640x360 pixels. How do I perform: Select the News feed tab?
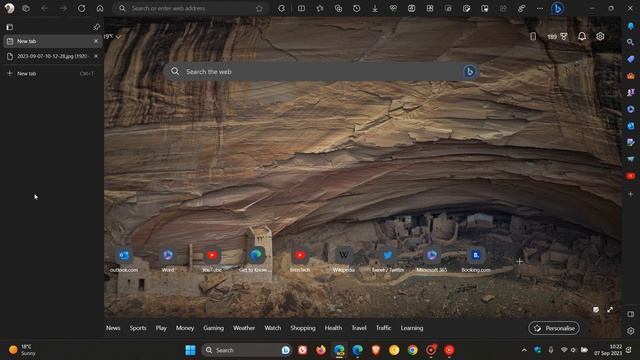pos(113,328)
